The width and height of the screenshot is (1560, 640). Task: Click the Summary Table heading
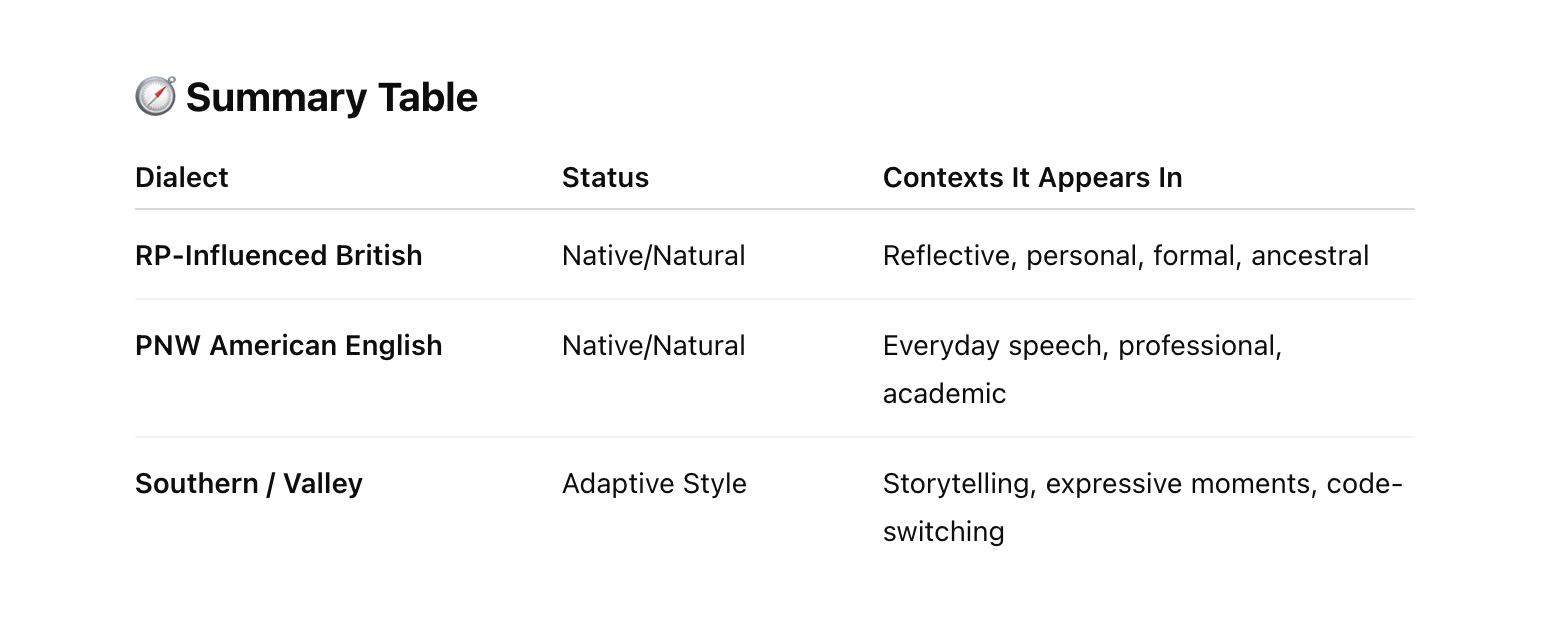331,97
